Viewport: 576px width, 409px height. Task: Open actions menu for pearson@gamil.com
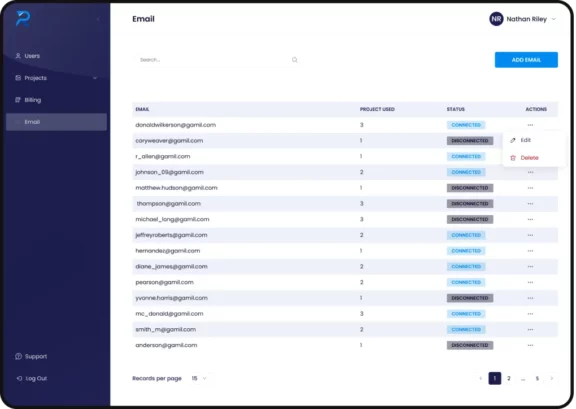[x=530, y=283]
